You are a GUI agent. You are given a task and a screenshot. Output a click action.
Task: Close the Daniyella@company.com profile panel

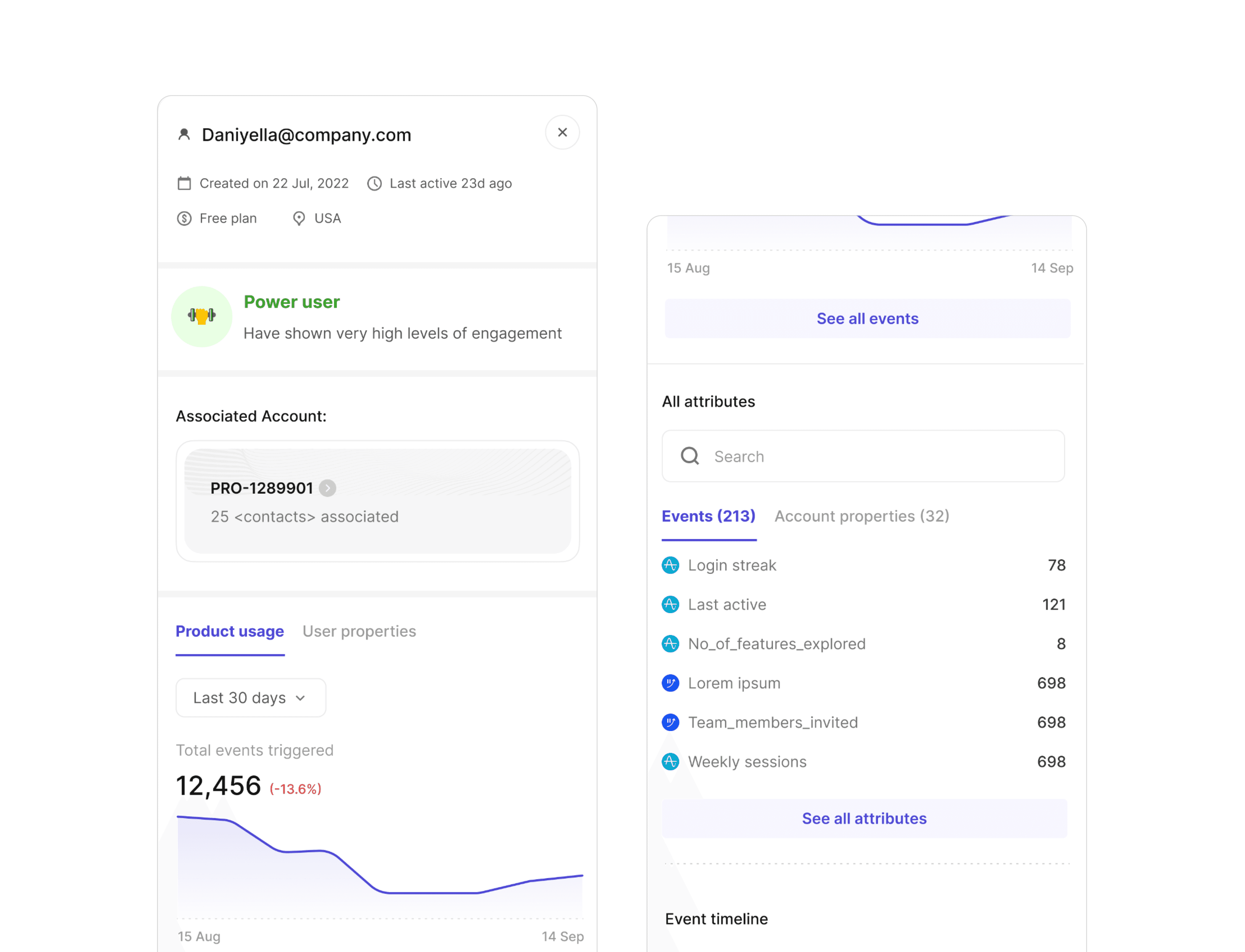pos(562,132)
